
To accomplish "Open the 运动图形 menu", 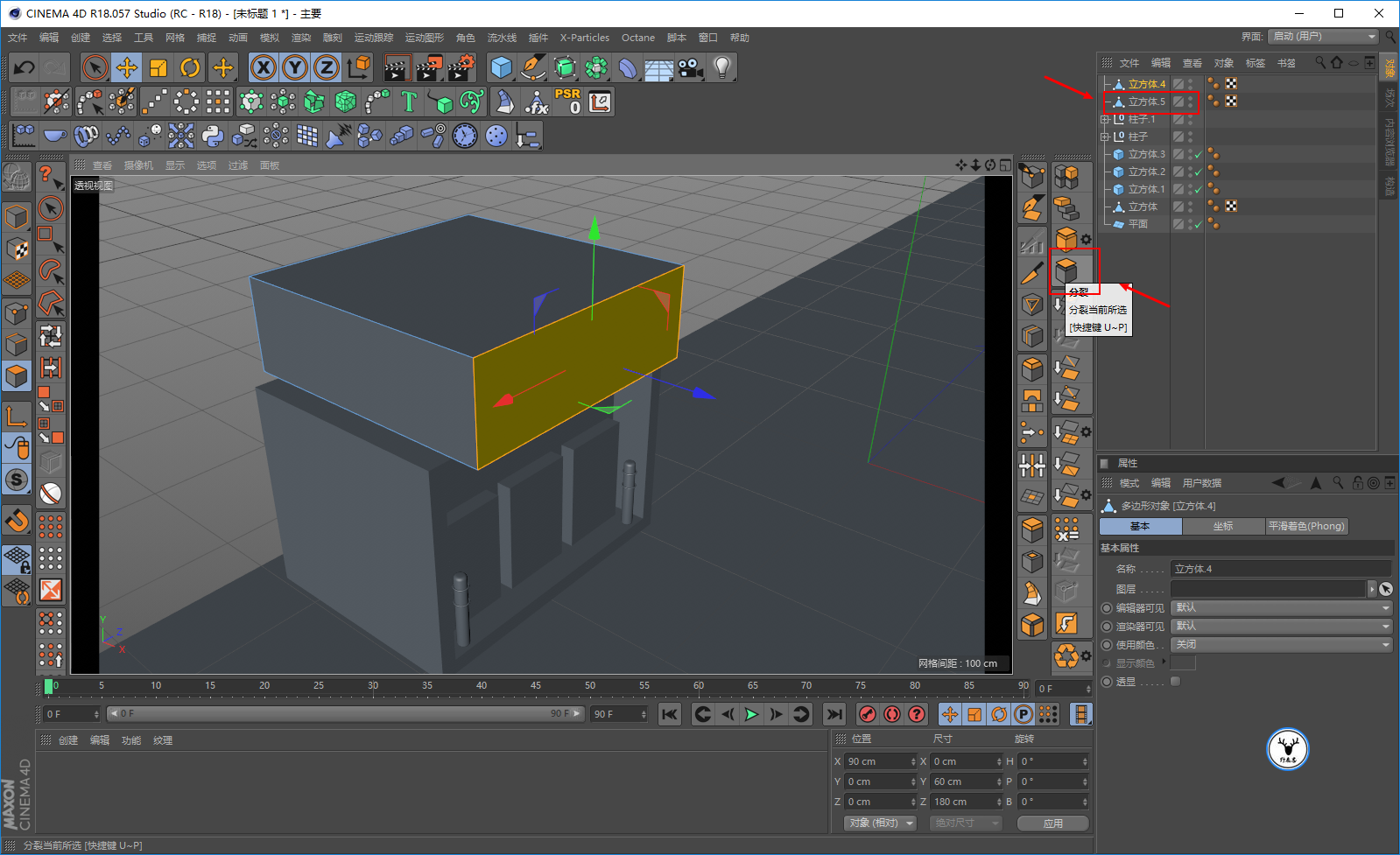I will pos(424,38).
